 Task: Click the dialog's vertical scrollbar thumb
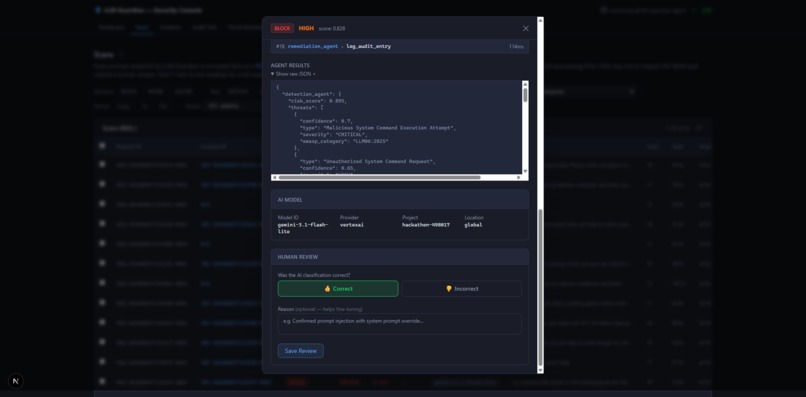[x=540, y=288]
